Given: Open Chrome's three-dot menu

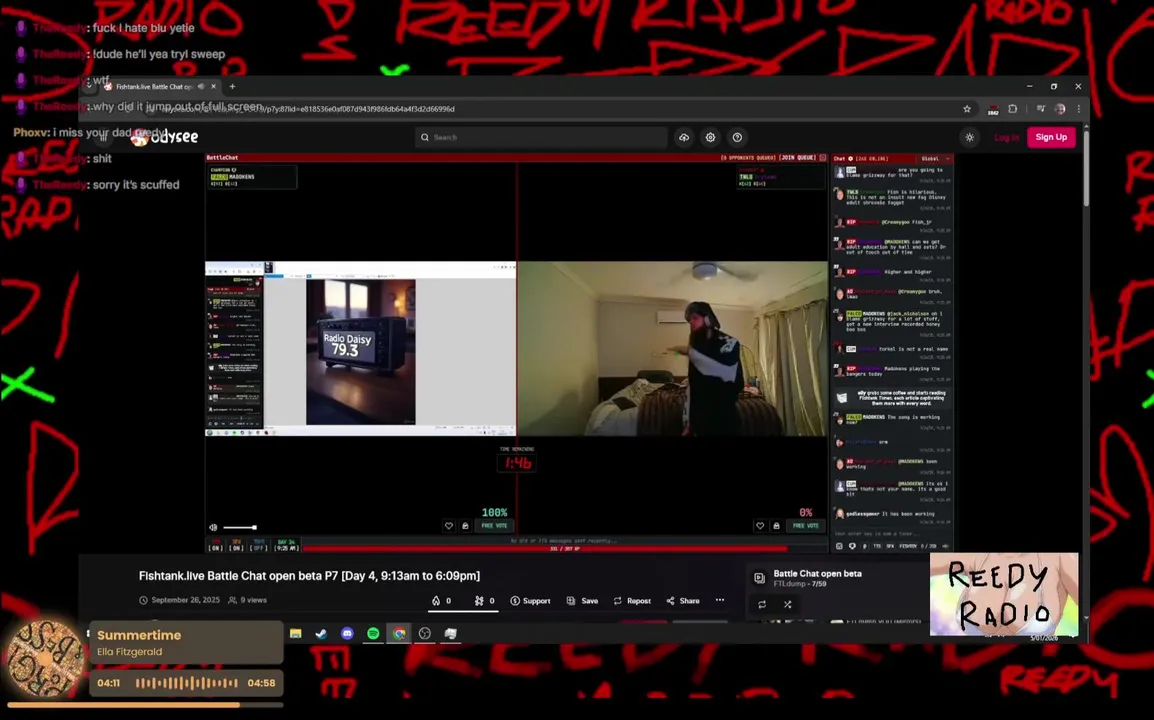Looking at the screenshot, I should click(x=1078, y=109).
